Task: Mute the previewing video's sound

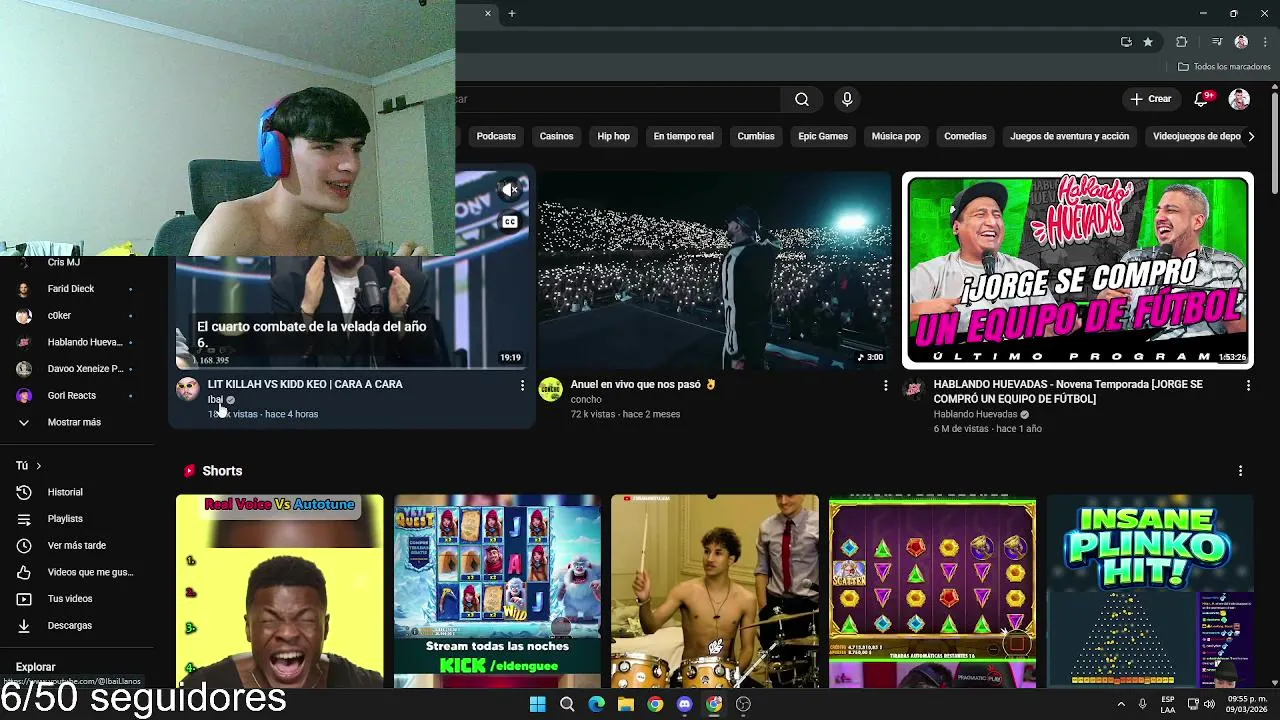Action: click(510, 190)
